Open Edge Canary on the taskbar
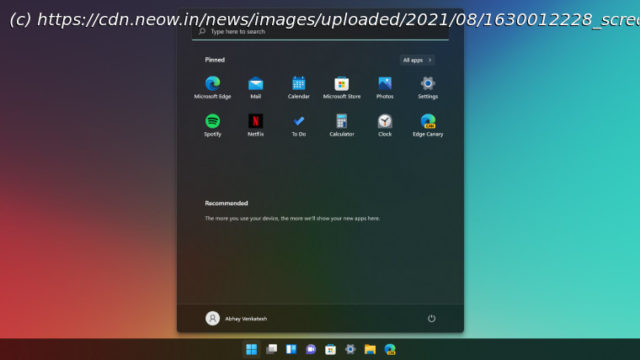The width and height of the screenshot is (640, 360). pyautogui.click(x=390, y=349)
